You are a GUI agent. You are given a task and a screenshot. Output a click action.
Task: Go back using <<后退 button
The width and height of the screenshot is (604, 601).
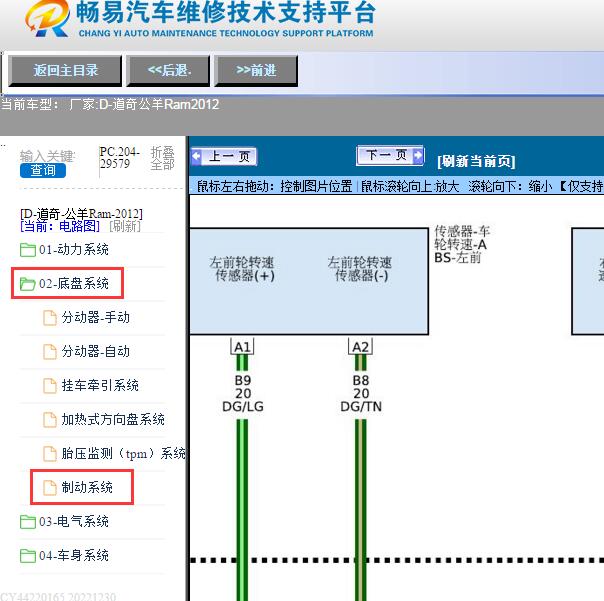click(x=168, y=70)
